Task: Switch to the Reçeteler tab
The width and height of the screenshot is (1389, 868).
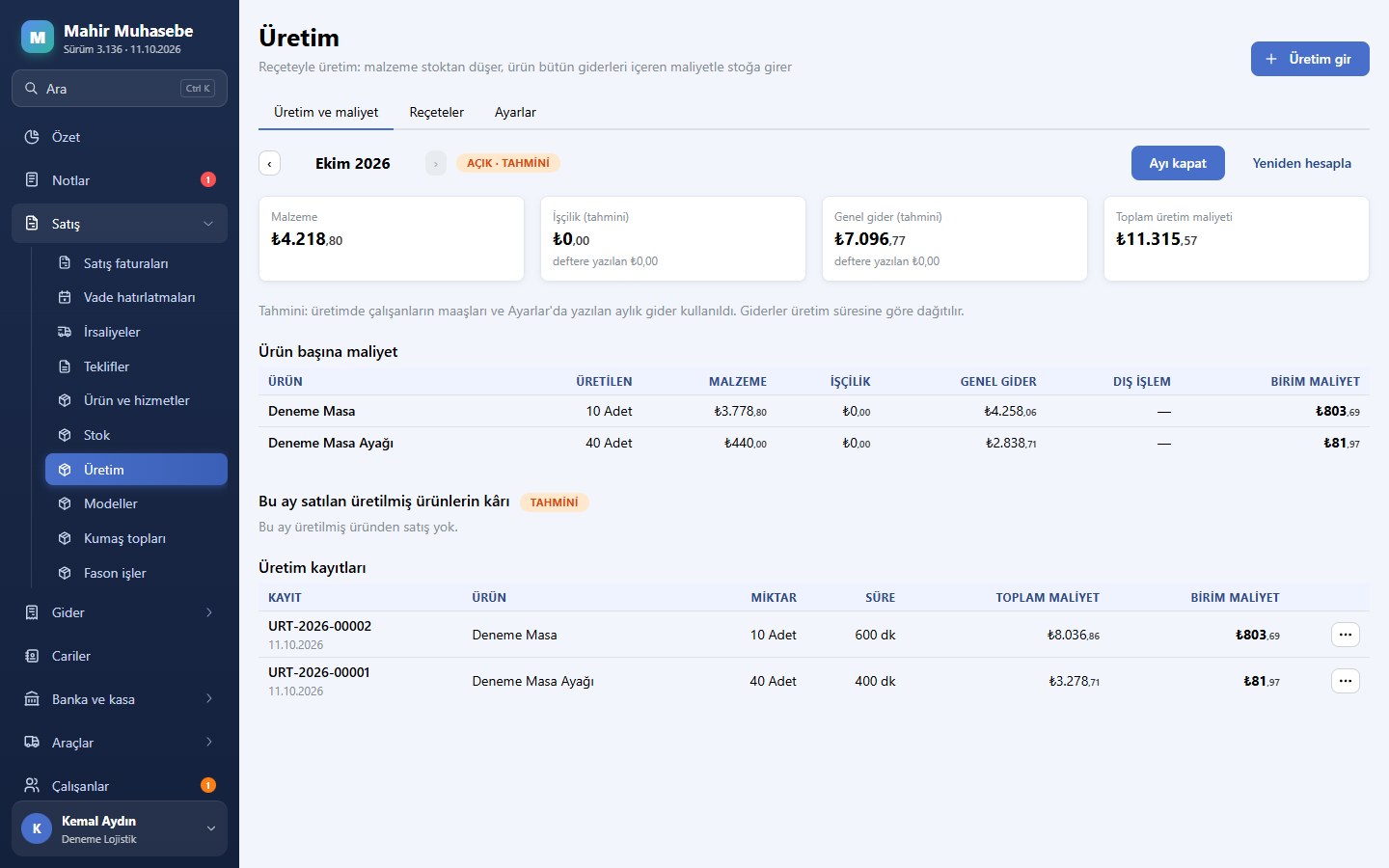Action: 436,112
